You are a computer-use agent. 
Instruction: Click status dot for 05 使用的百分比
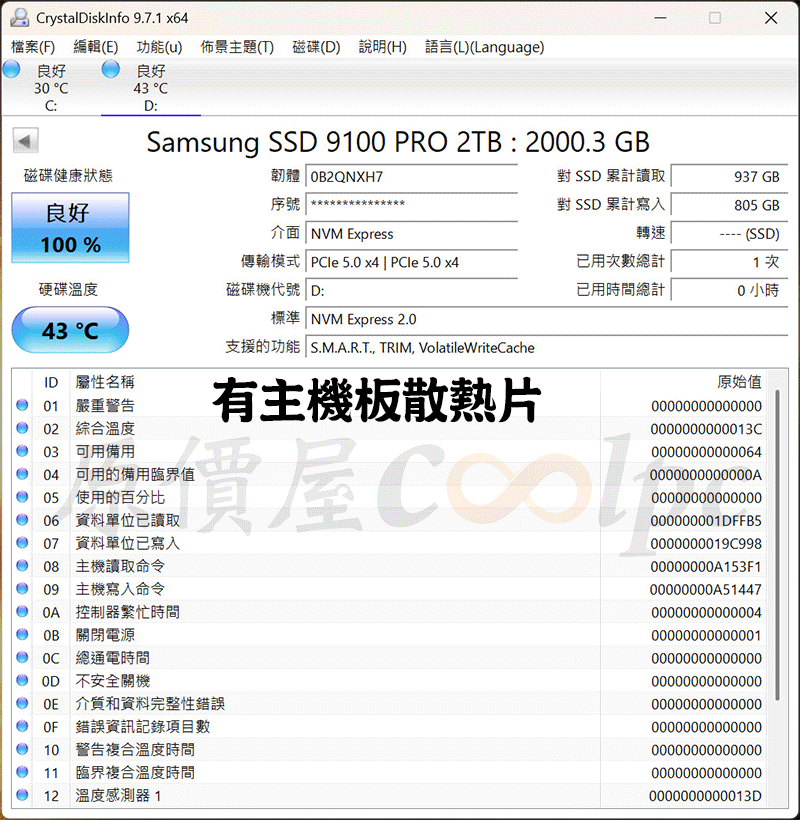click(22, 497)
